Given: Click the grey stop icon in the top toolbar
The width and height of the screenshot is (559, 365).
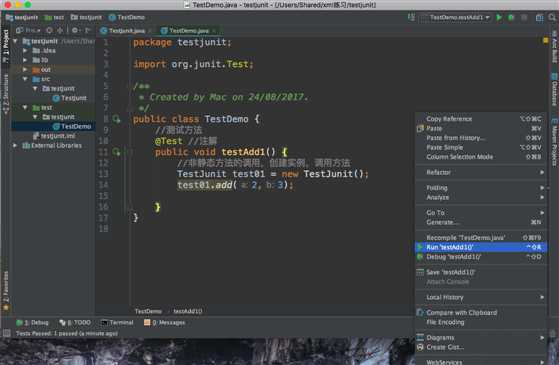Looking at the screenshot, I should (x=524, y=17).
